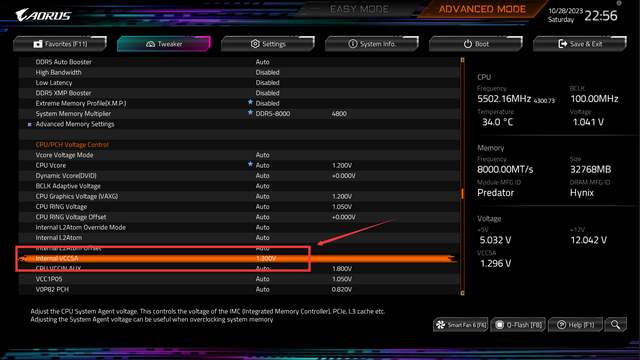Viewport: 640px width, 360px height.
Task: Click star beside System Memory Multiplier
Action: [250, 112]
